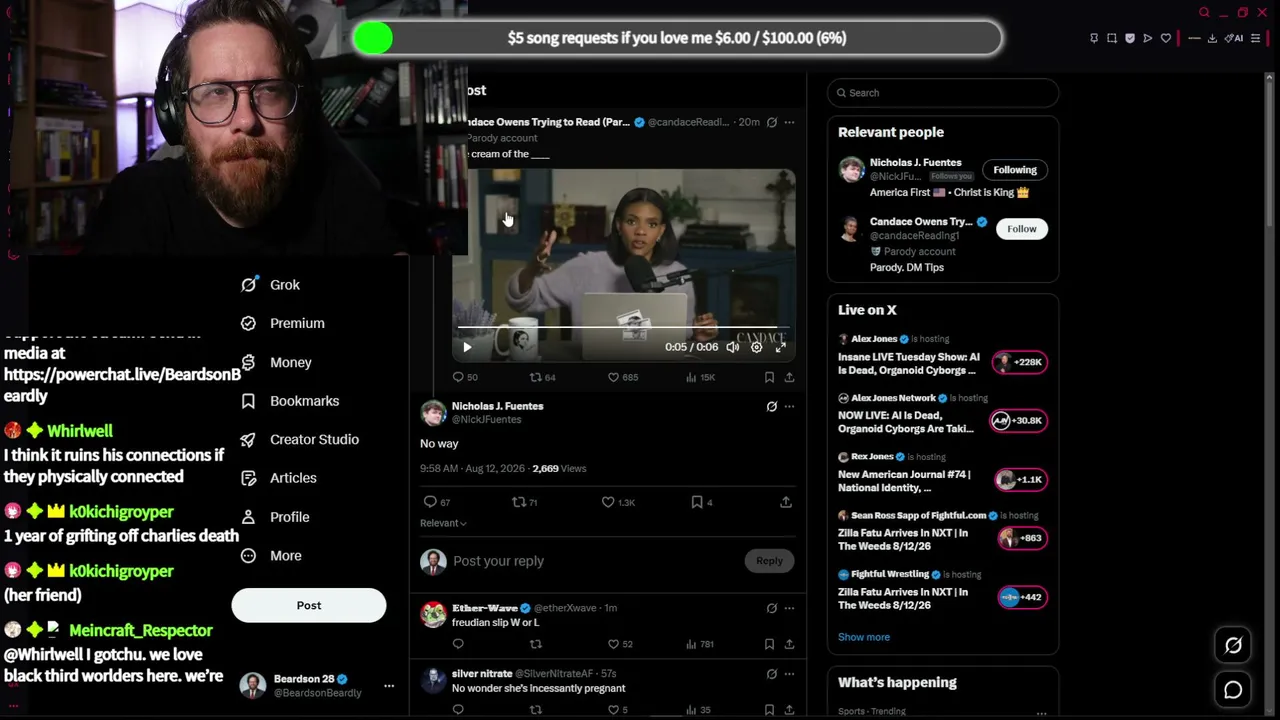The image size is (1280, 720).
Task: Reply icon on the quoted video post
Action: pyautogui.click(x=458, y=377)
